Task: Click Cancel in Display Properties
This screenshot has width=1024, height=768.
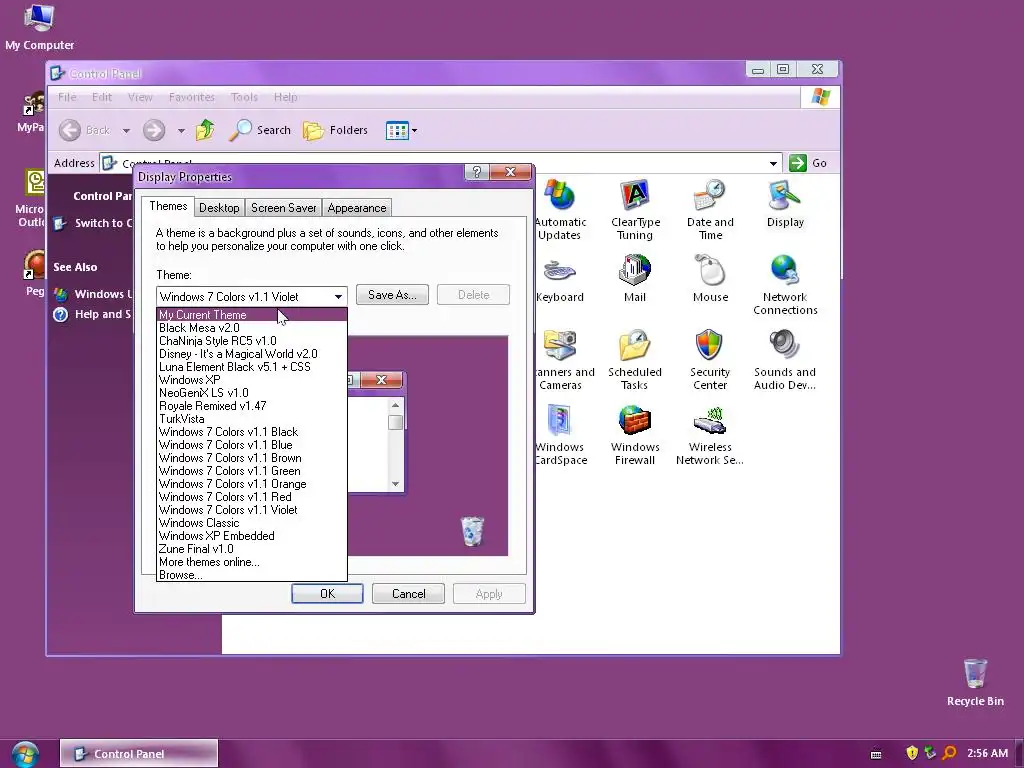Action: [408, 594]
